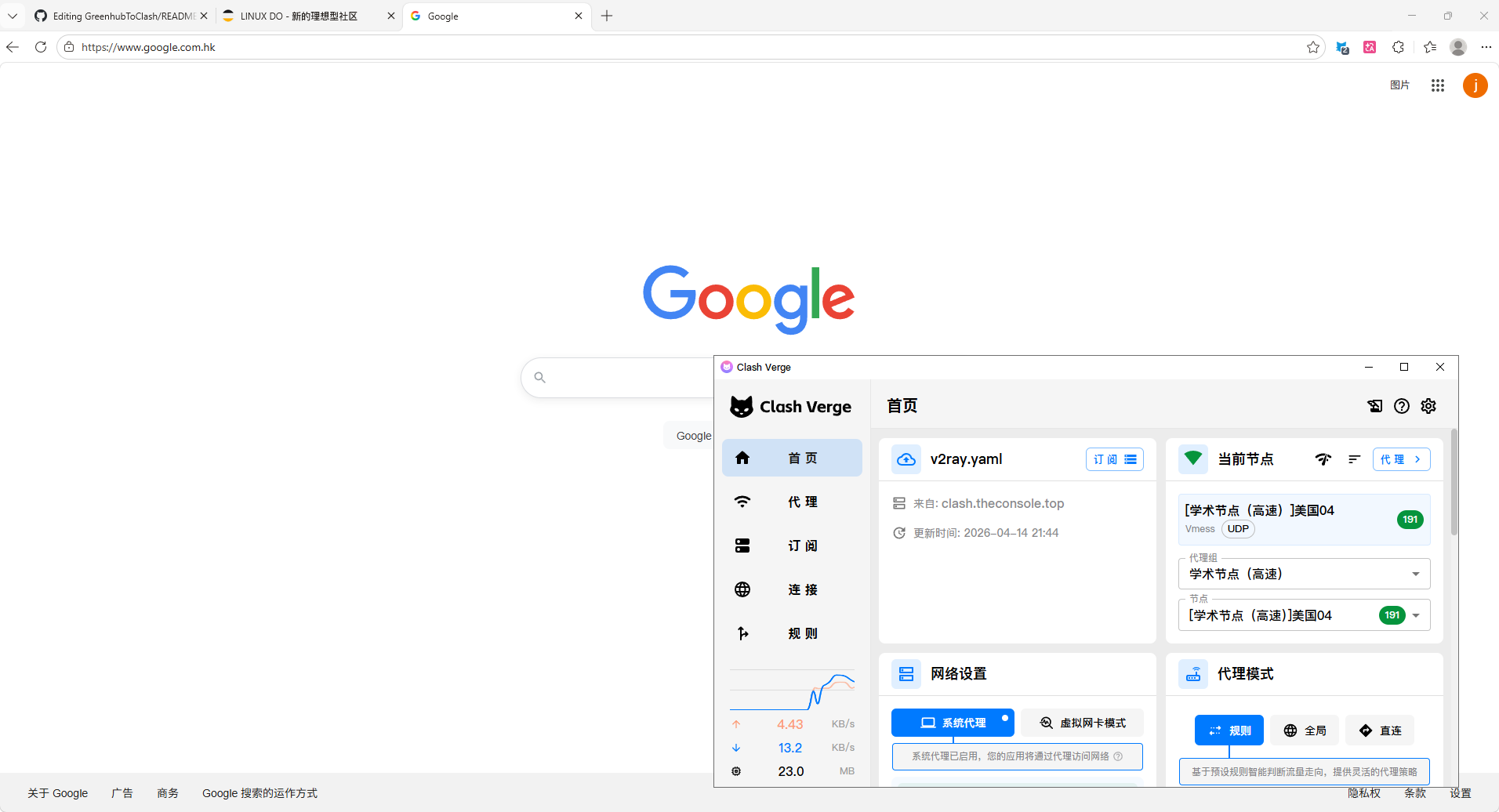Open the lightweight mode icon in Clash Verge header
This screenshot has width=1499, height=812.
(1375, 406)
